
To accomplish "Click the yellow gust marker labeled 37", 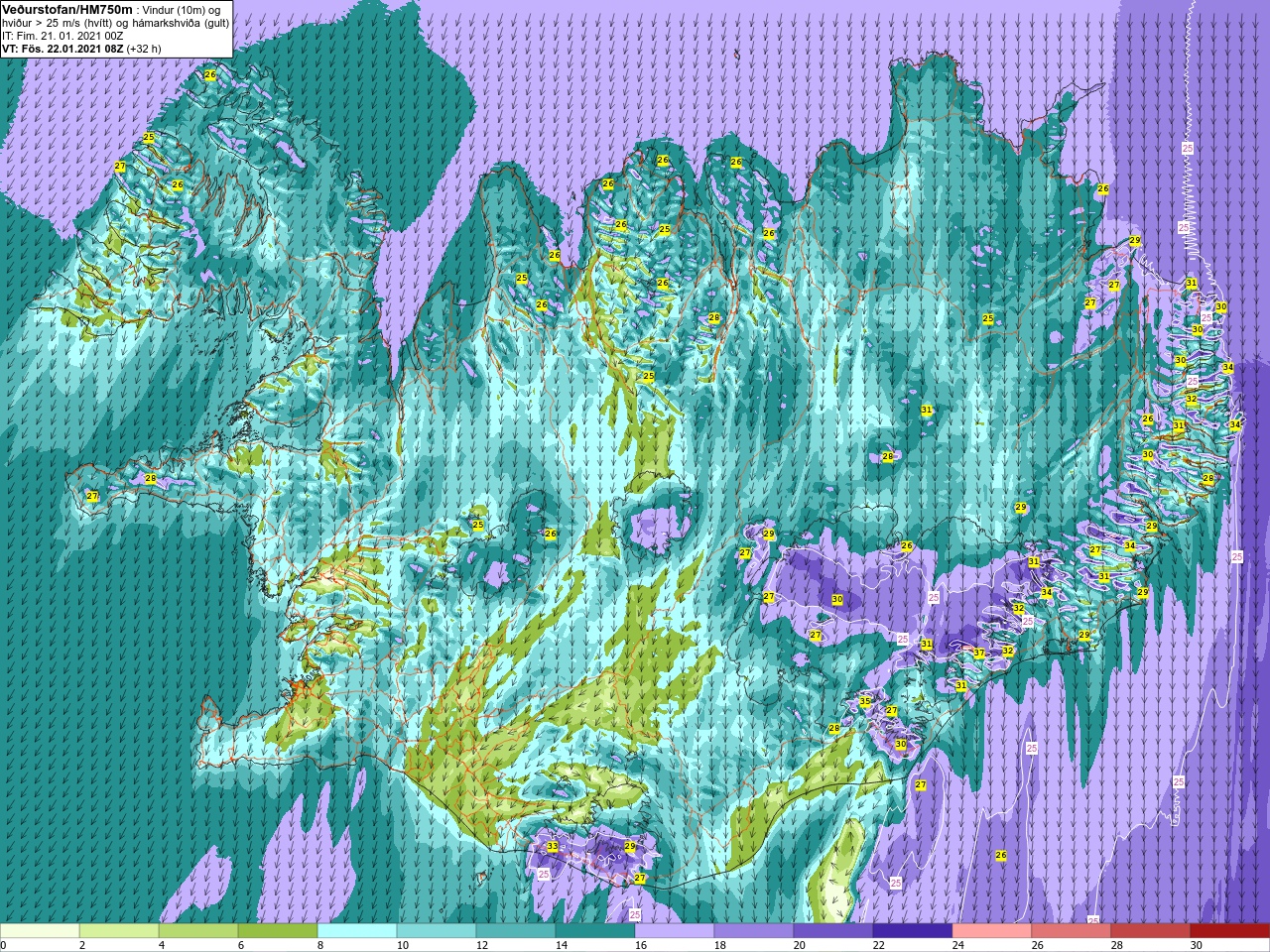I will [x=979, y=653].
